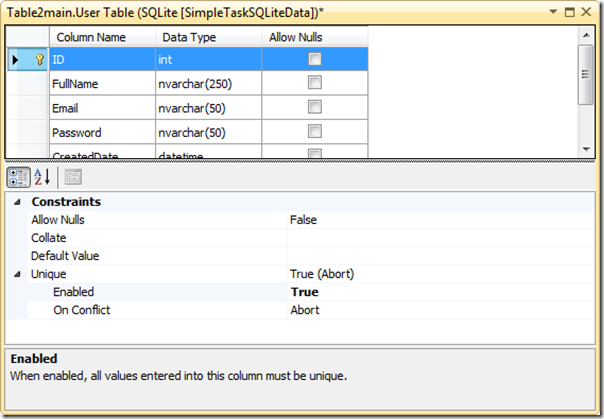
Task: Tick Allow Nulls for the Password column
Action: coord(314,132)
